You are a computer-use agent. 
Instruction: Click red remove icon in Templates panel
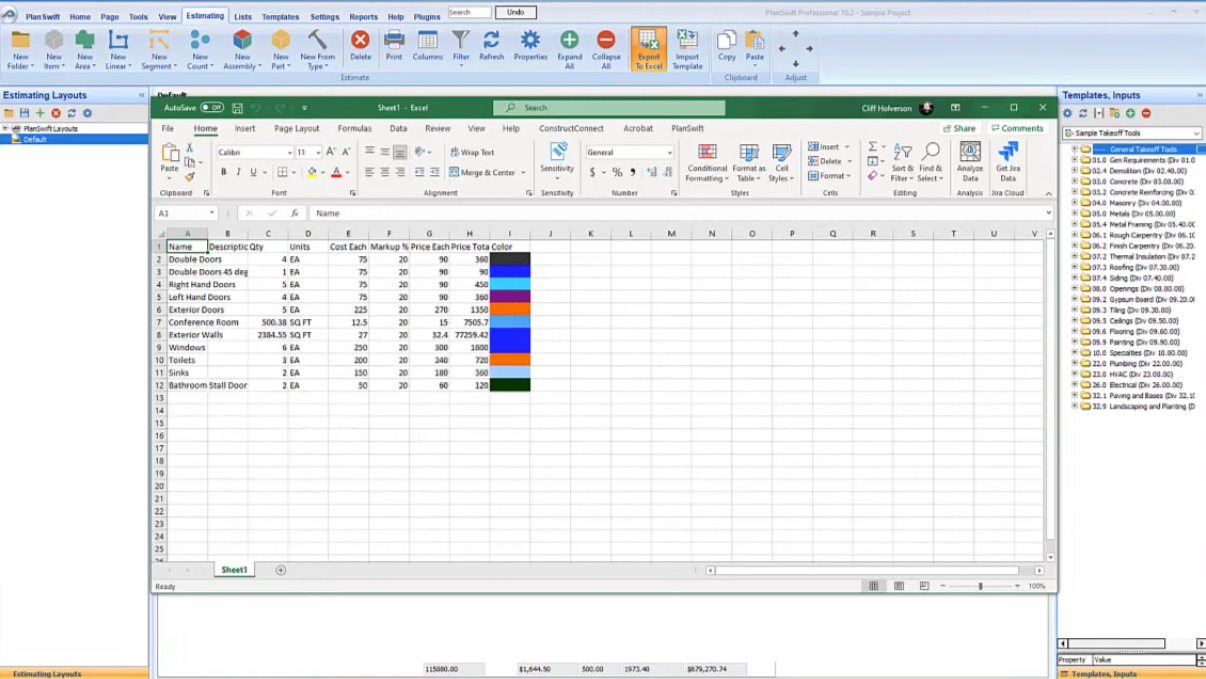(1146, 114)
